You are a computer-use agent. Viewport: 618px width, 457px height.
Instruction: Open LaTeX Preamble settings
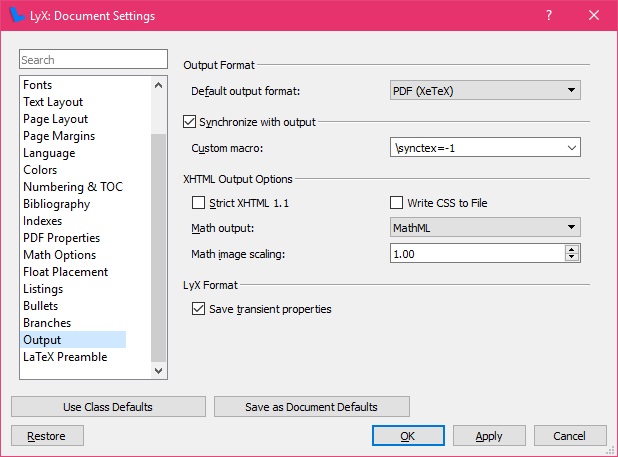pos(65,357)
